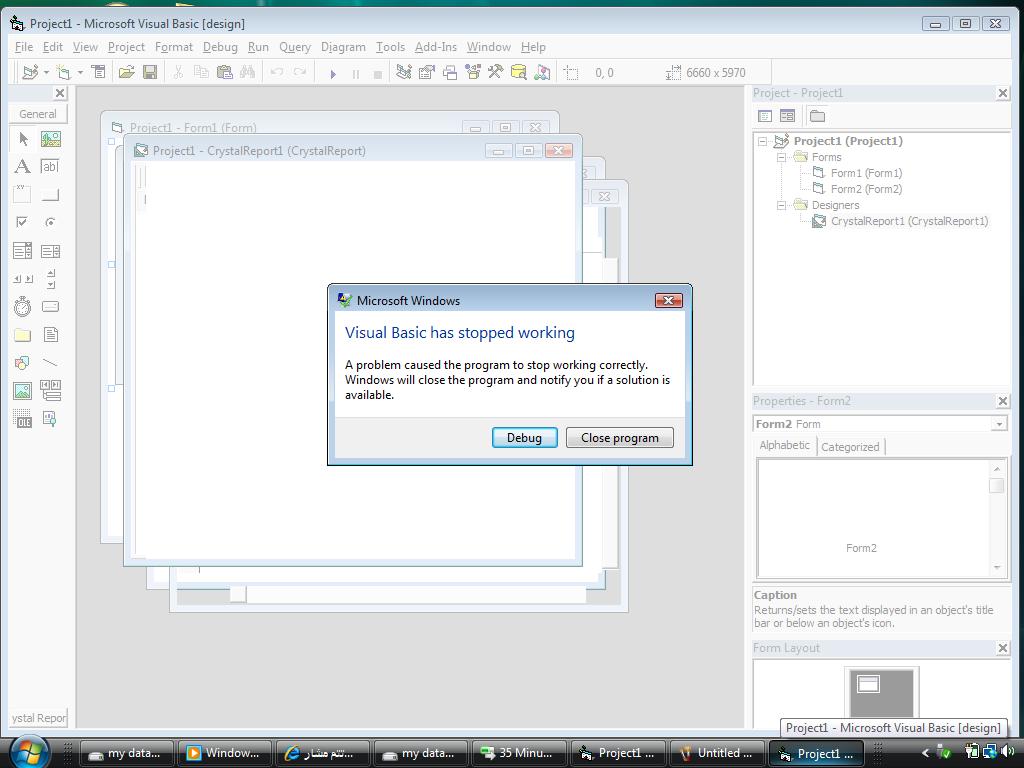Collapse the Forms folder node
1024x768 pixels.
[x=781, y=157]
